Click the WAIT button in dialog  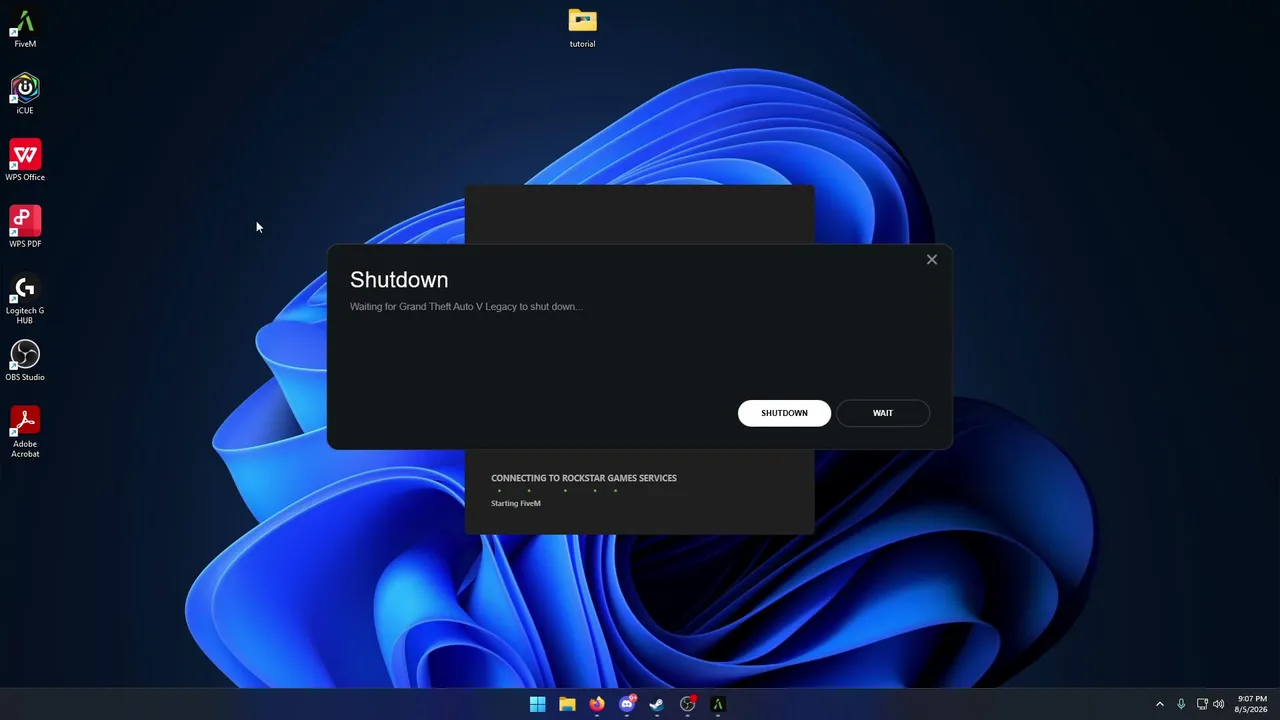click(883, 413)
